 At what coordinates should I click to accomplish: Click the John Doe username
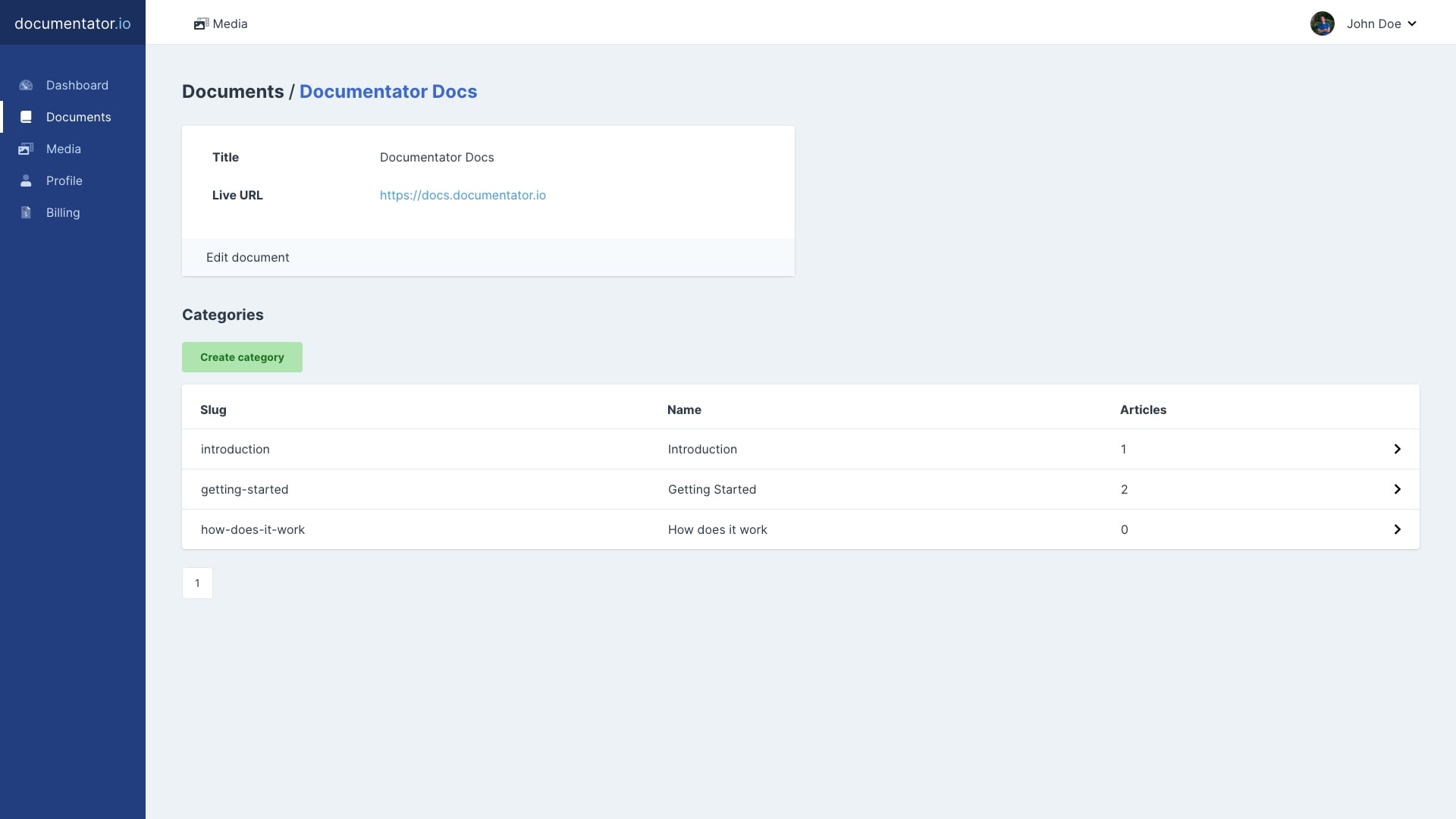tap(1373, 24)
